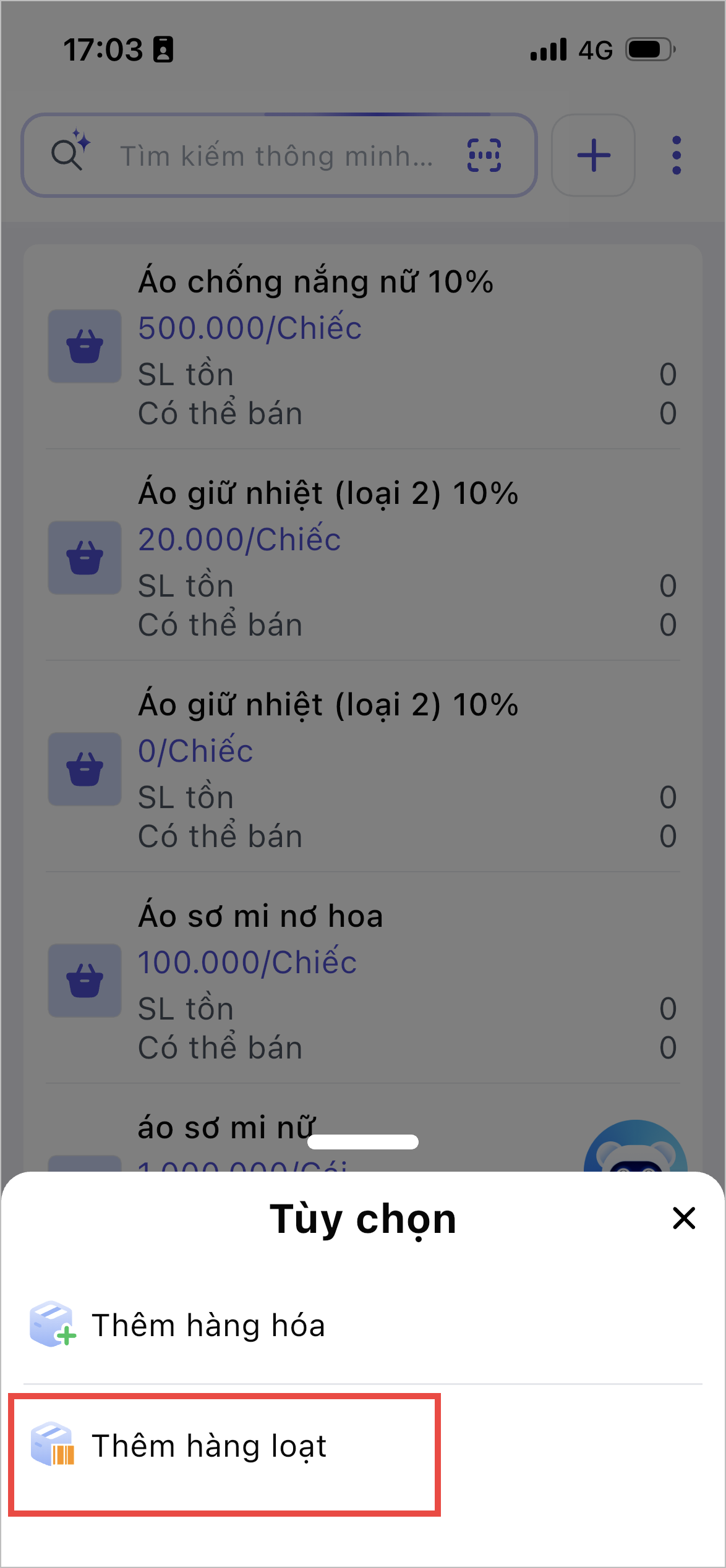The height and width of the screenshot is (1568, 726).
Task: Tap the 500.000/Chiếc price
Action: pyautogui.click(x=250, y=328)
